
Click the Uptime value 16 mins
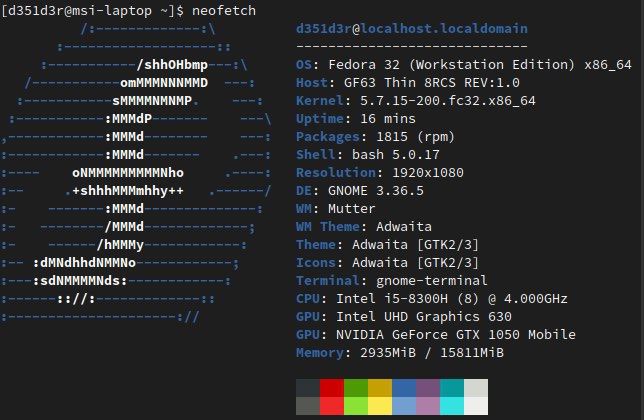click(388, 119)
